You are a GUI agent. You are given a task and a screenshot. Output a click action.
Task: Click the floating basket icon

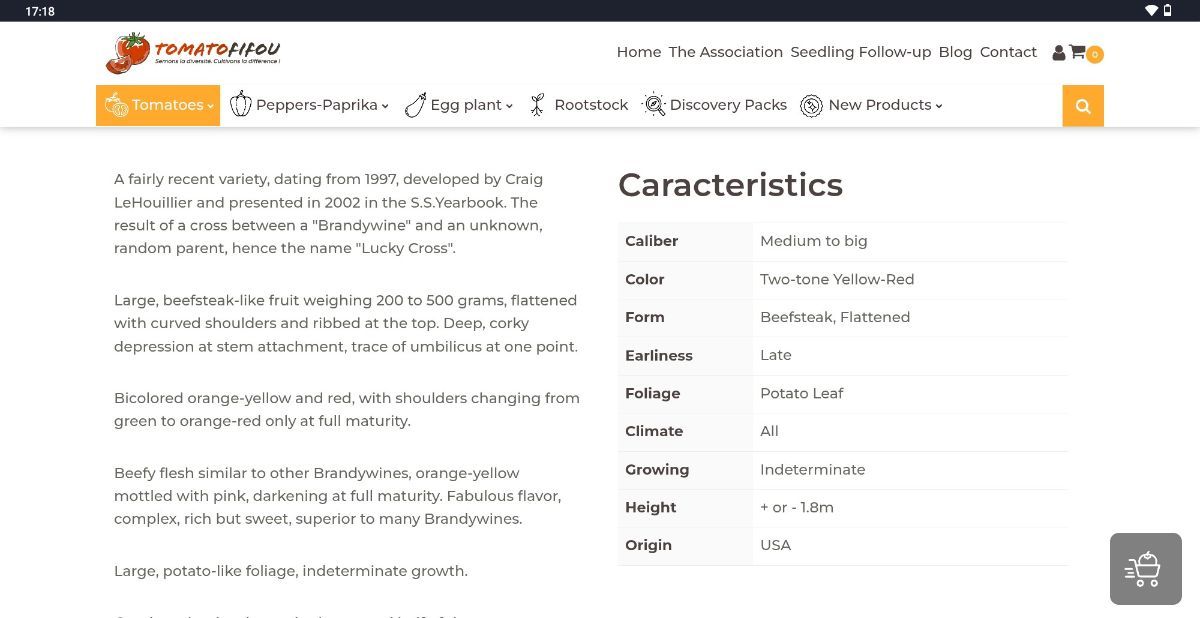(1145, 569)
